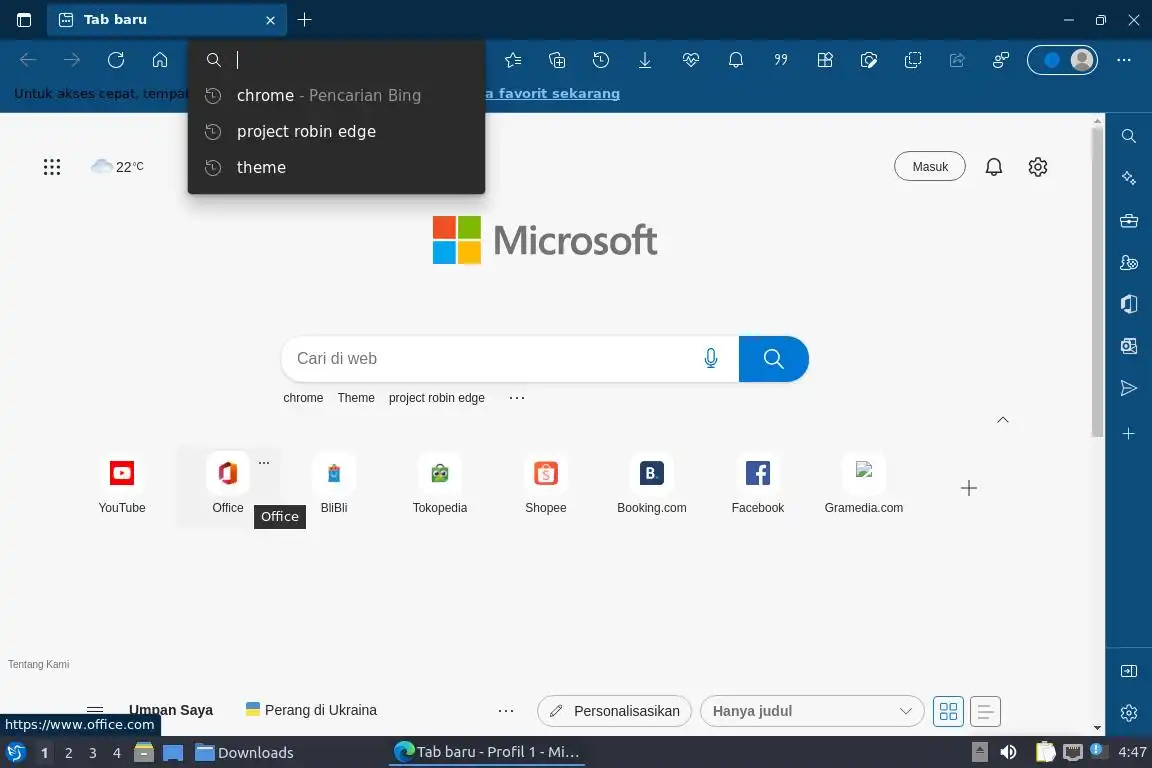Open the Edge settings and more menu

[x=1124, y=60]
